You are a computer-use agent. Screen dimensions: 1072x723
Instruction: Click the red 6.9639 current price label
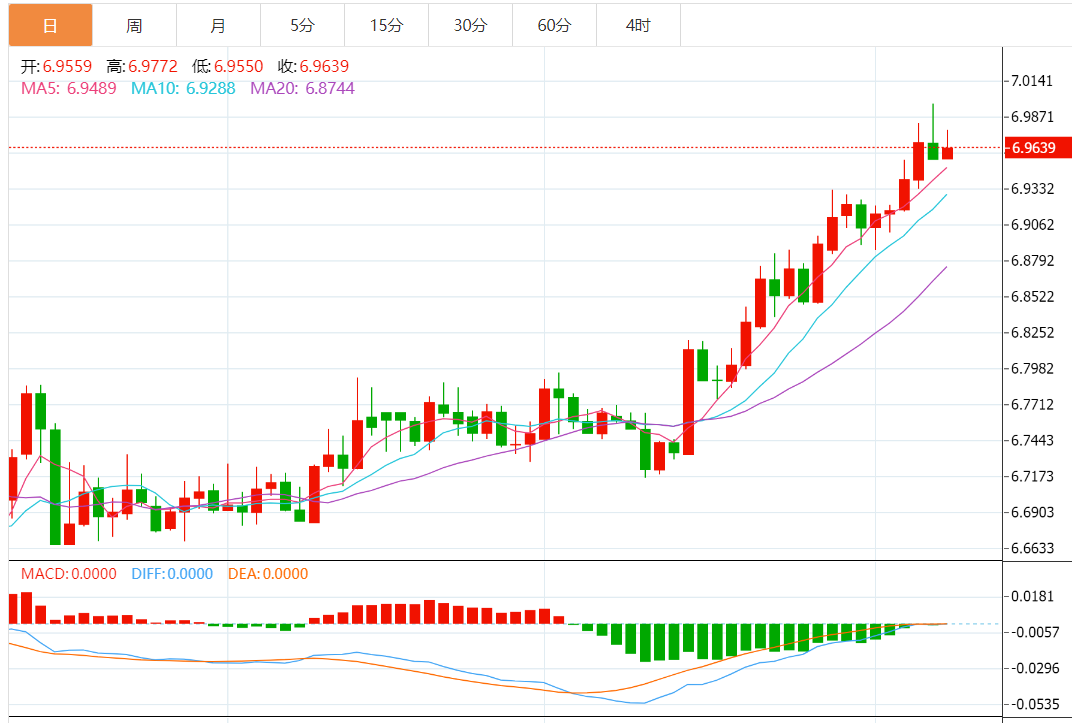pos(1038,148)
